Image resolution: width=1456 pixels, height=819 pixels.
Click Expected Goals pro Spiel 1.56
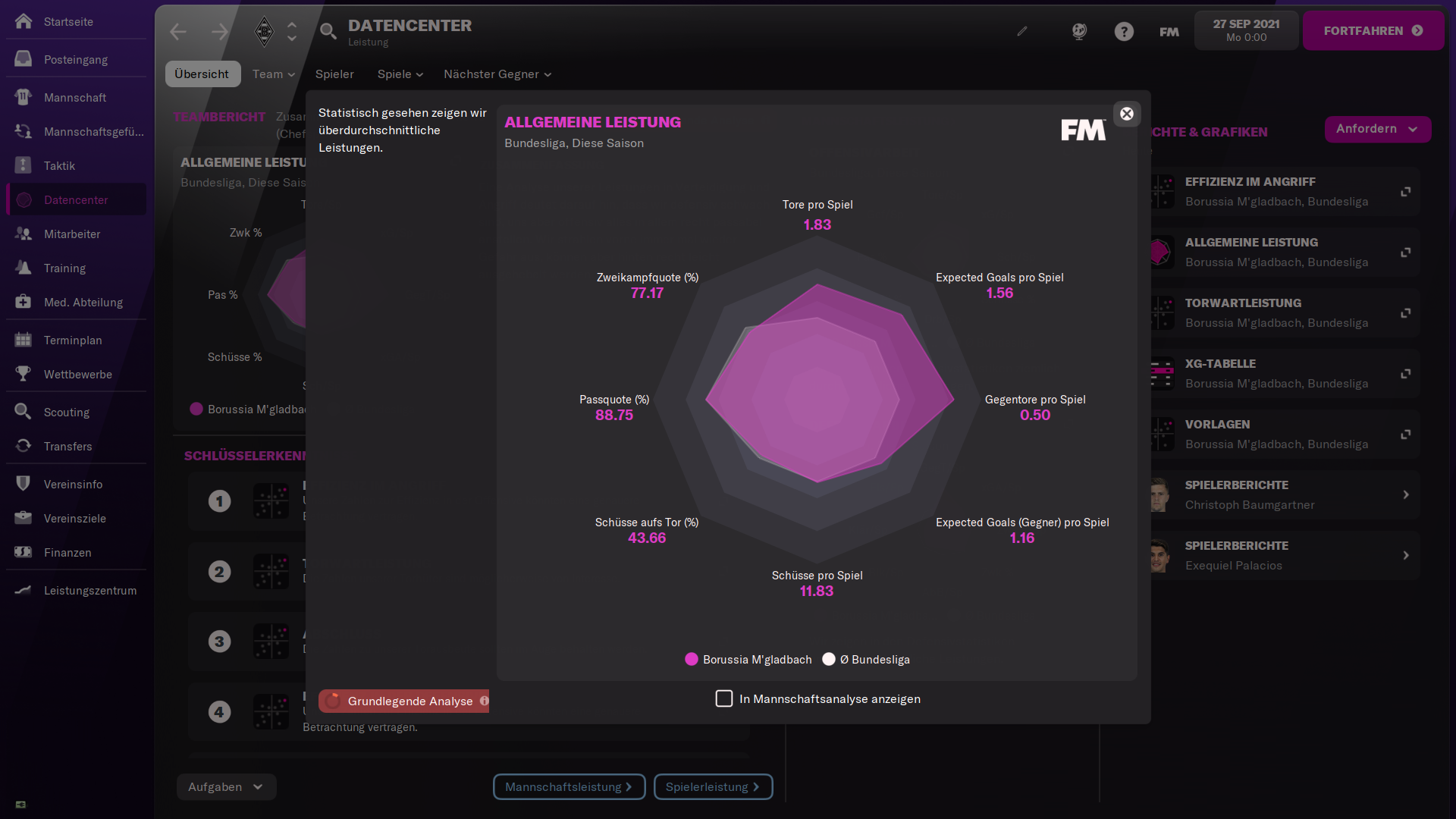[x=999, y=293]
